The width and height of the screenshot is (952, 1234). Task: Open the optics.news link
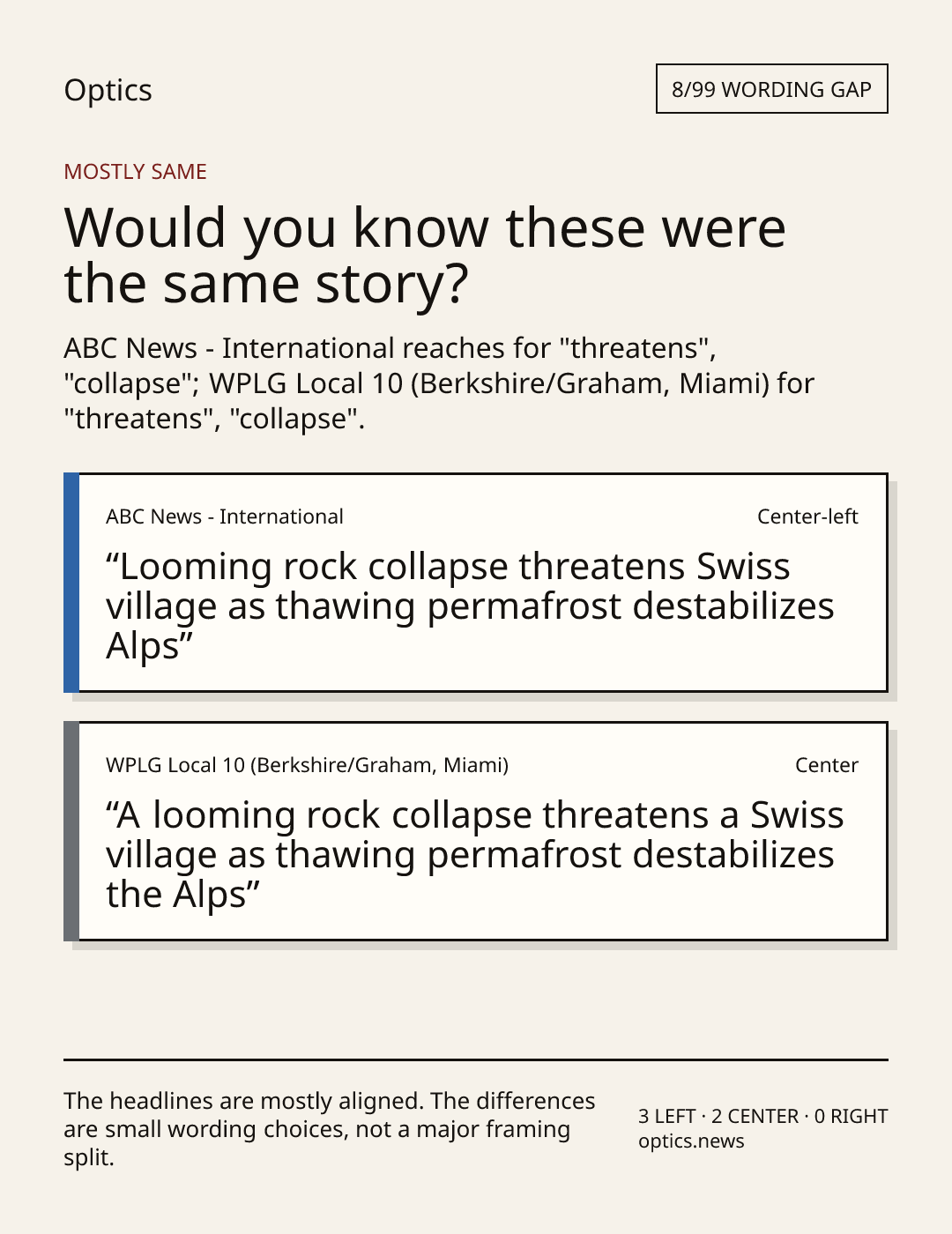click(x=691, y=1141)
